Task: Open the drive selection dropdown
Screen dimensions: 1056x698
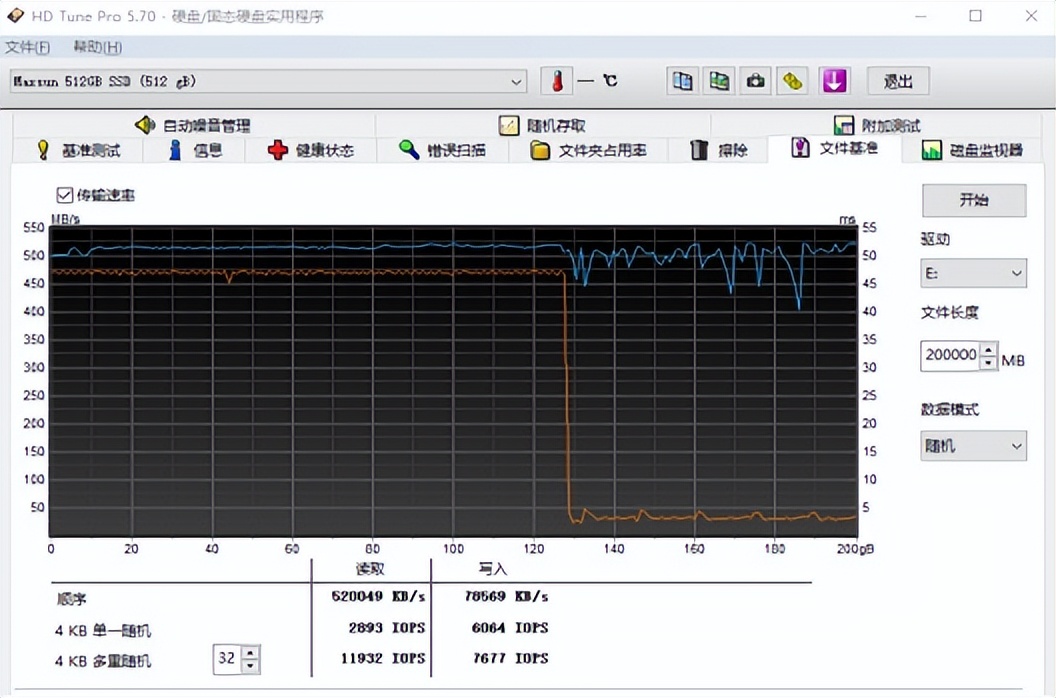Action: (515, 81)
